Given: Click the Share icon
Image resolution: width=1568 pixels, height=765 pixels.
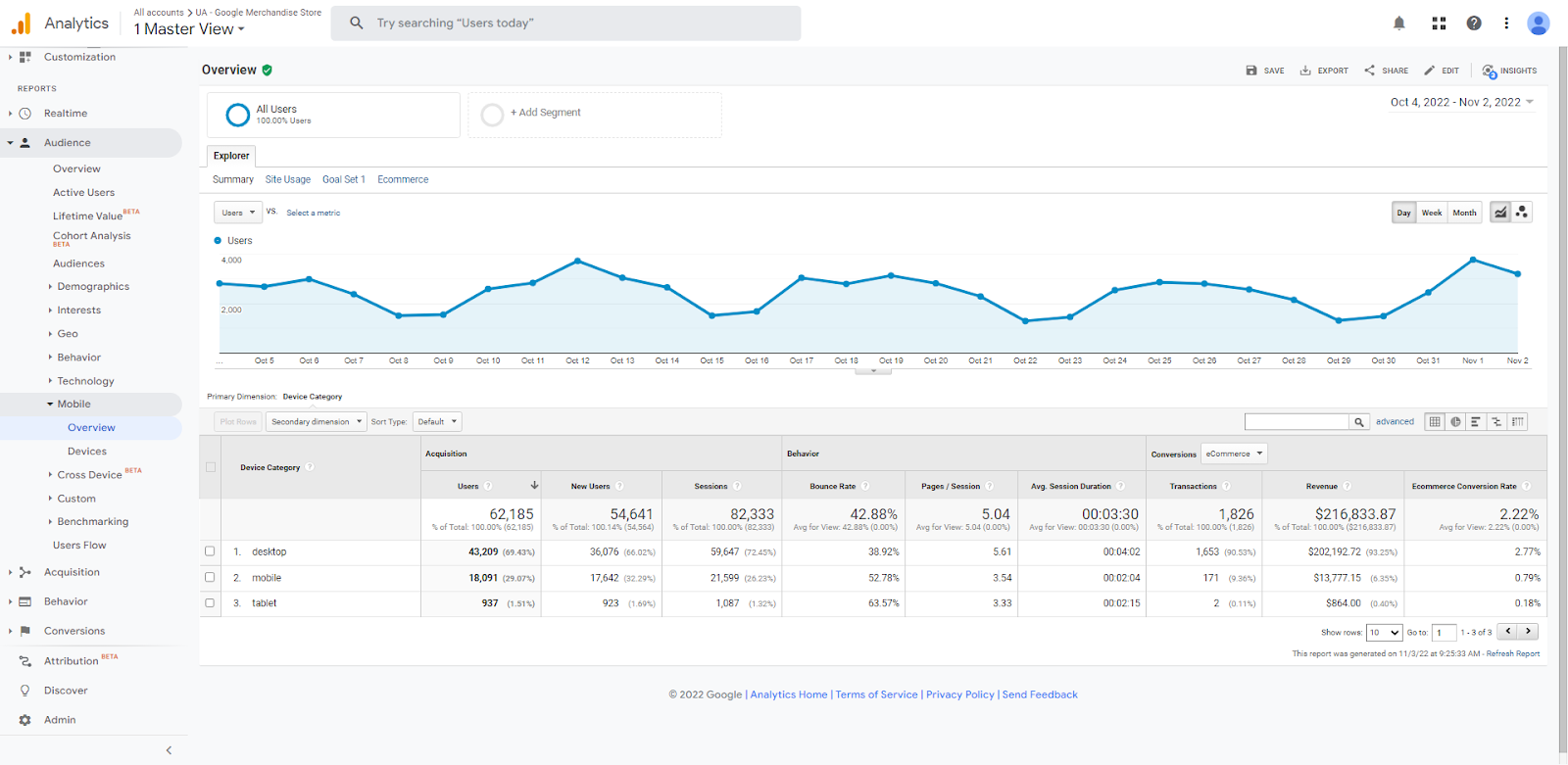Looking at the screenshot, I should (x=1369, y=71).
